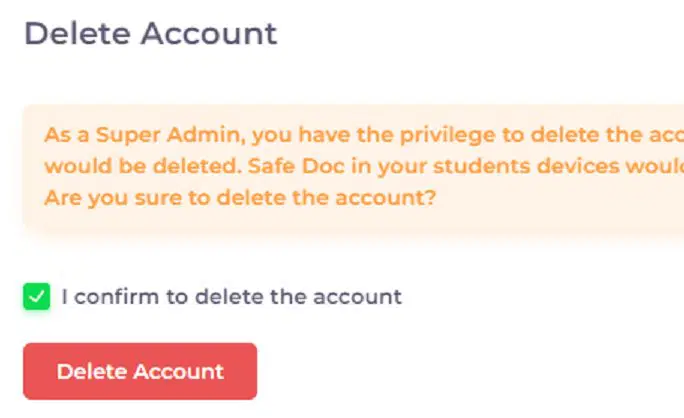Click the Delete Account page heading
This screenshot has height=418, width=684.
(x=150, y=33)
